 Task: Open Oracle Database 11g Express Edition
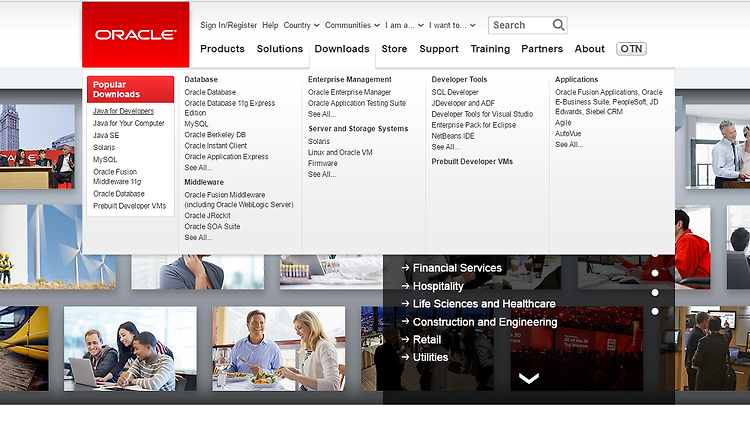[230, 108]
